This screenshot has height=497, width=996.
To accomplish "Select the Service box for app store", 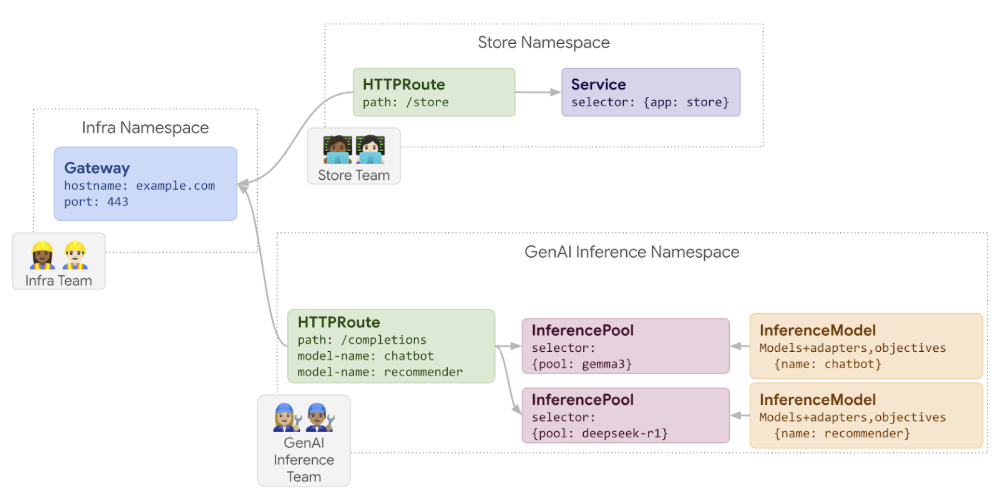I will [651, 92].
